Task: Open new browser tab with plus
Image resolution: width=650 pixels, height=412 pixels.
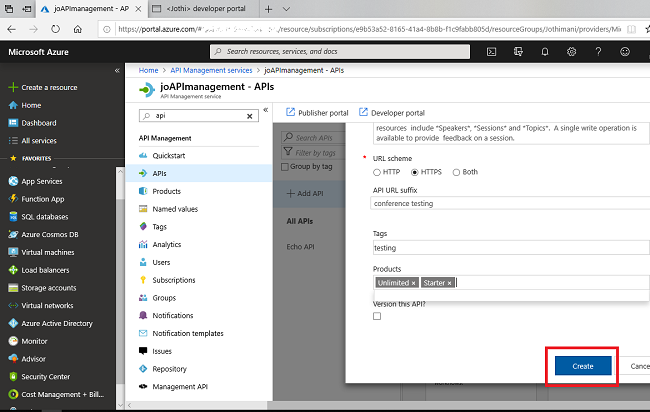Action: (x=269, y=9)
